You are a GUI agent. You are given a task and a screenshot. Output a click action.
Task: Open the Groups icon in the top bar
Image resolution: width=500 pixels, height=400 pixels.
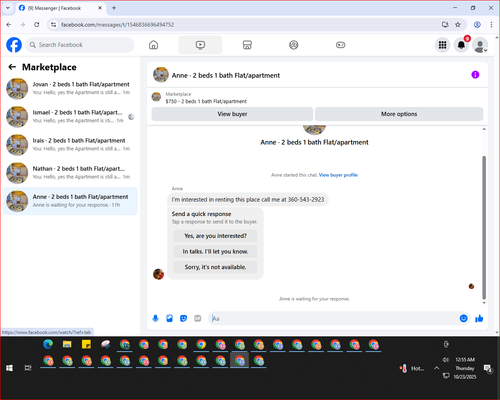[x=294, y=45]
